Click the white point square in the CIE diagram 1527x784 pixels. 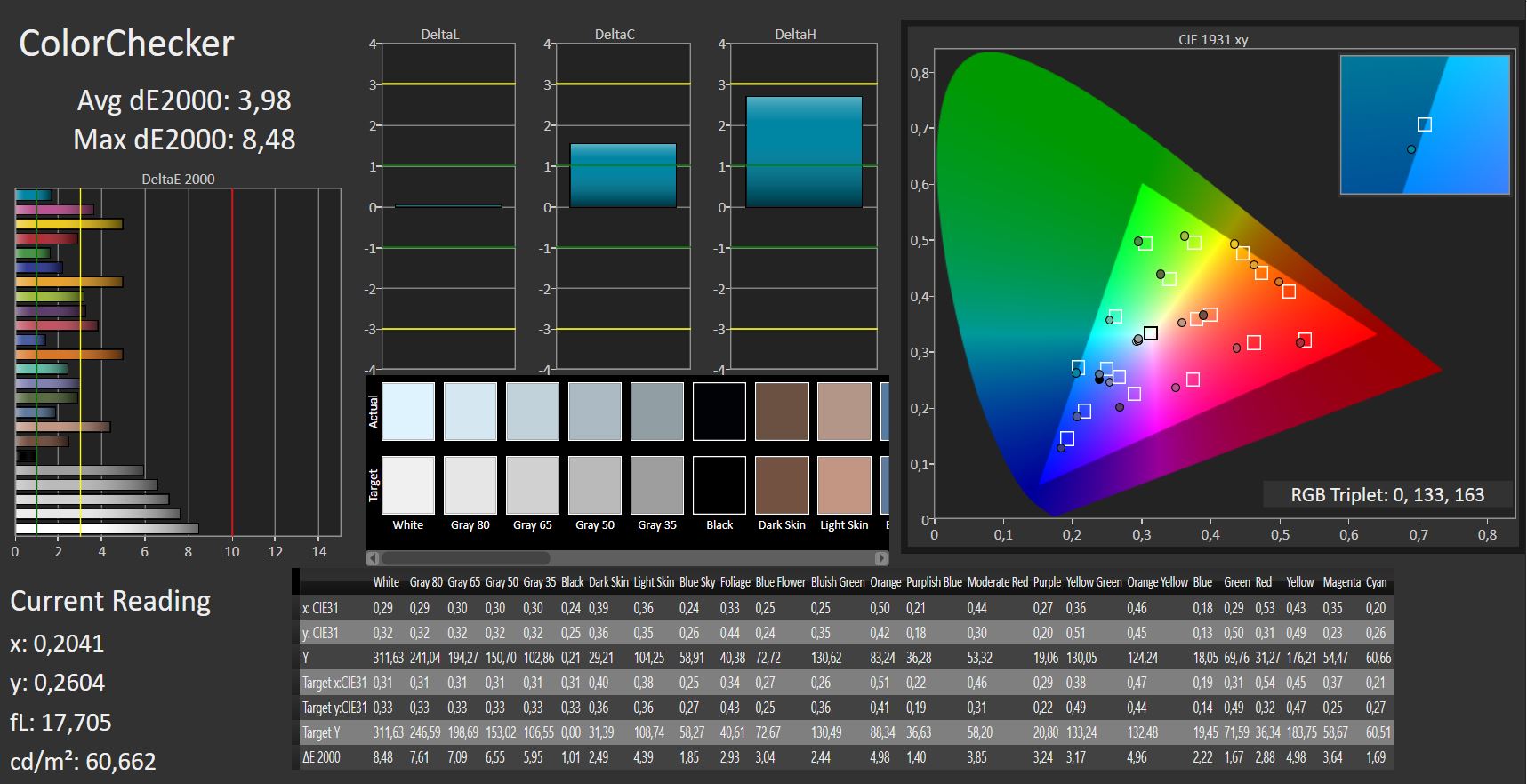pyautogui.click(x=1150, y=333)
